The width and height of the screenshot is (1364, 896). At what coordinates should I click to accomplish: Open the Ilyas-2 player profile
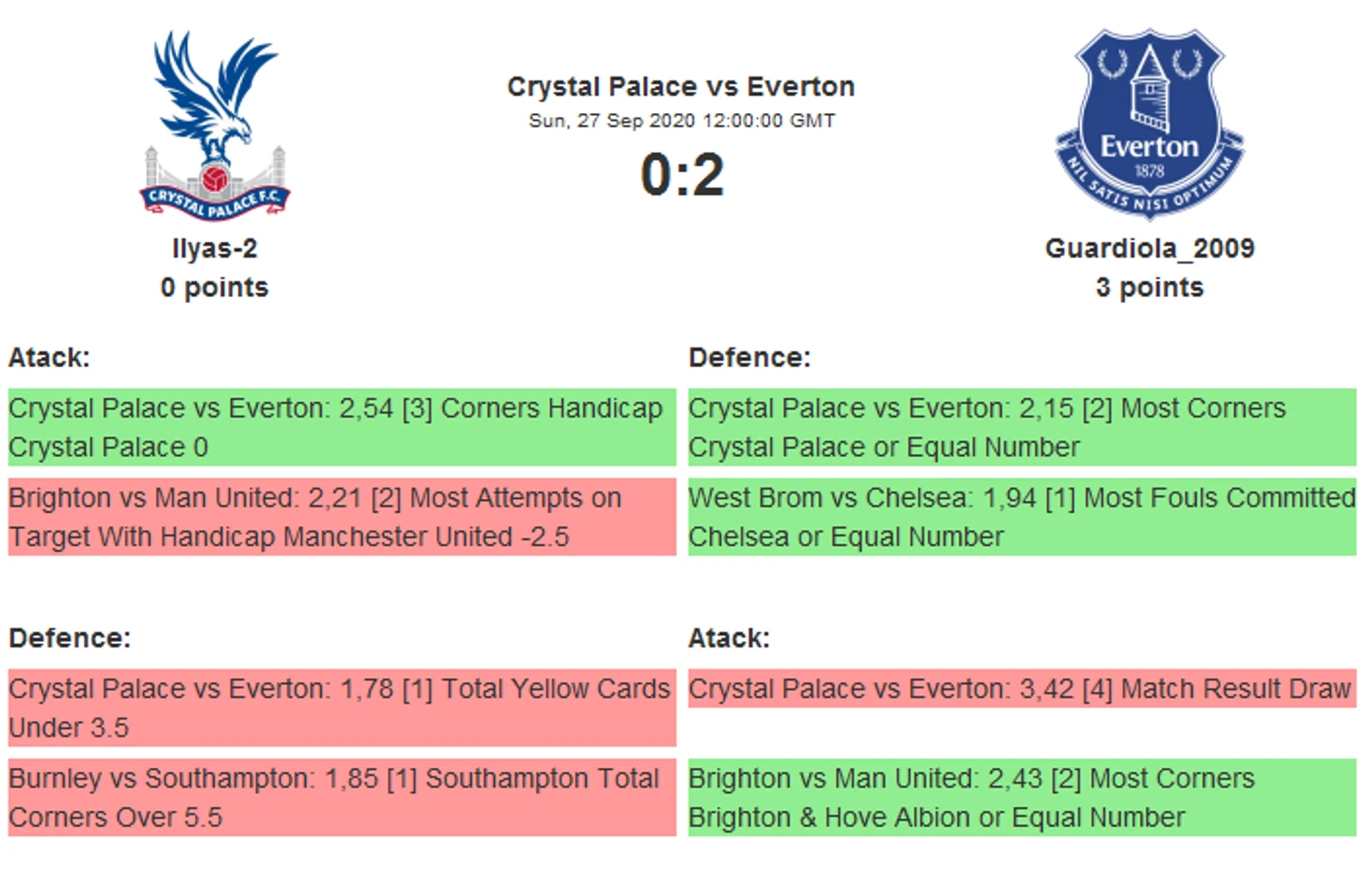click(x=215, y=249)
